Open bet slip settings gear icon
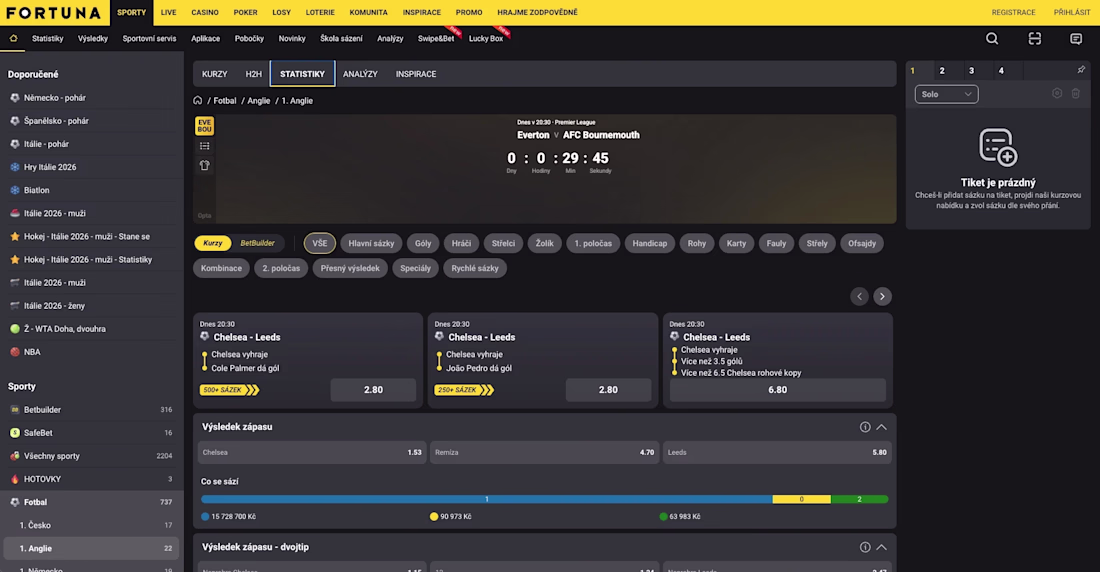The width and height of the screenshot is (1100, 572). 1057,93
